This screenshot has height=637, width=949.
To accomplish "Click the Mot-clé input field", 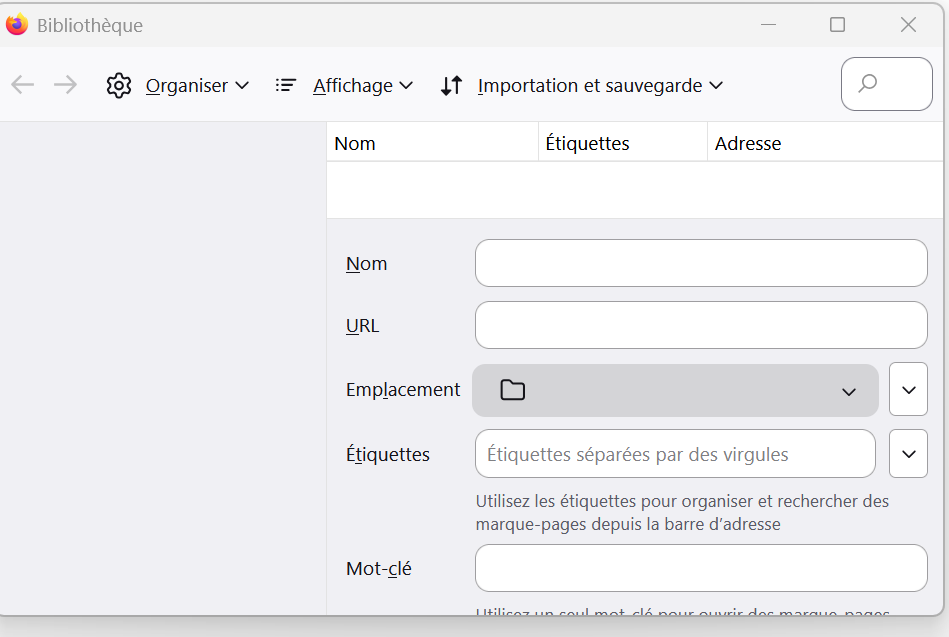I will click(x=701, y=568).
